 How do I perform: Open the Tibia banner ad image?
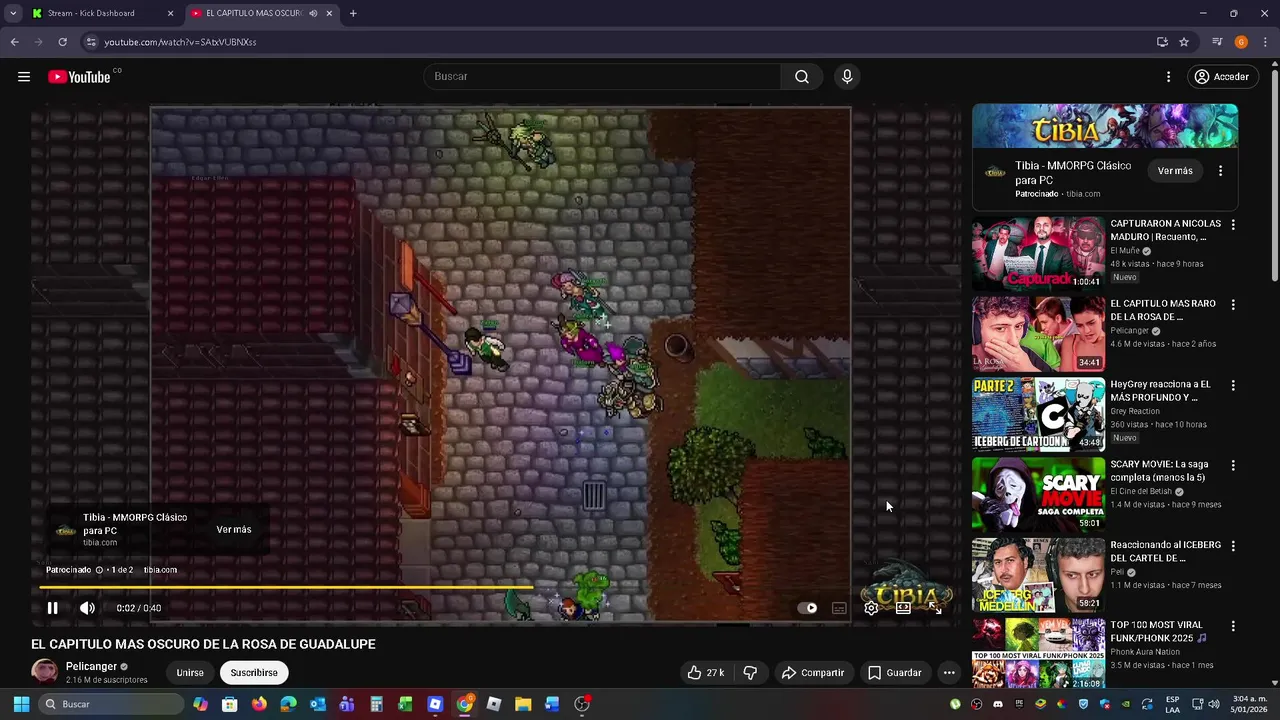point(1105,126)
